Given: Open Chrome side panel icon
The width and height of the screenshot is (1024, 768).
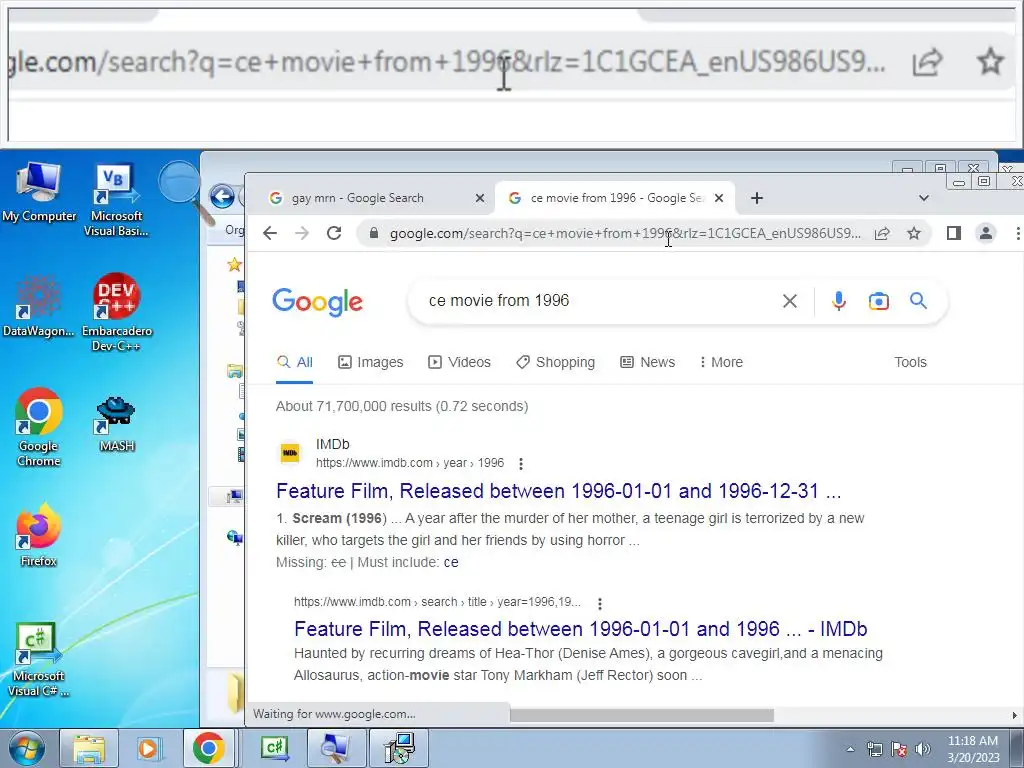Looking at the screenshot, I should (x=953, y=233).
